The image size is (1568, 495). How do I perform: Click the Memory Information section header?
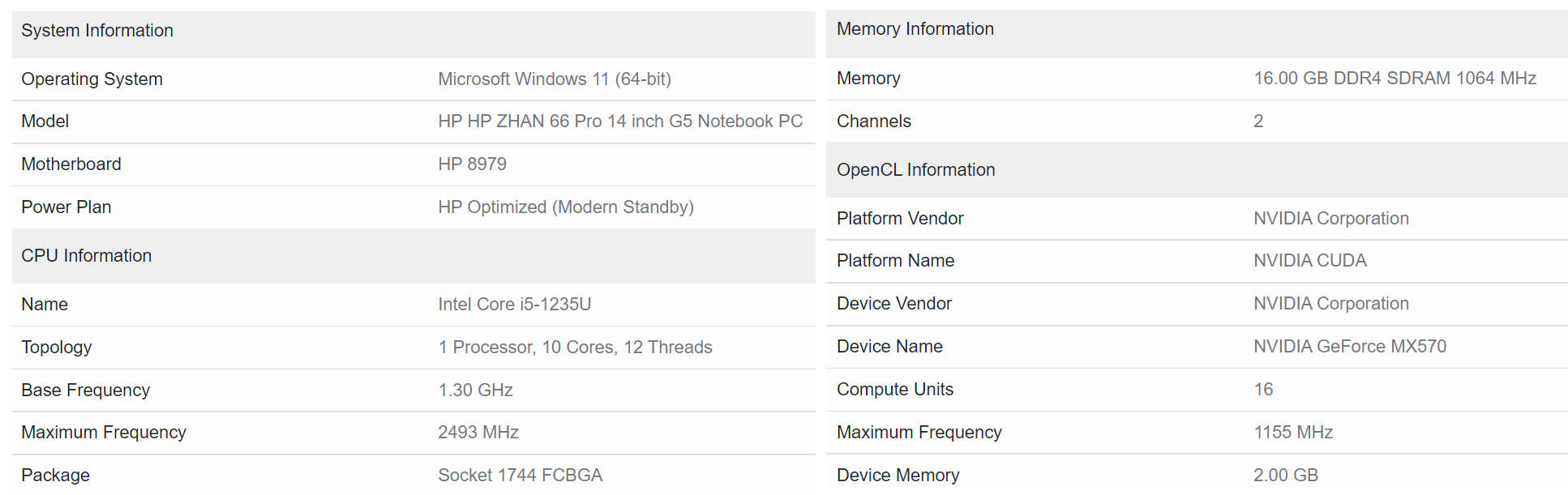(x=915, y=29)
